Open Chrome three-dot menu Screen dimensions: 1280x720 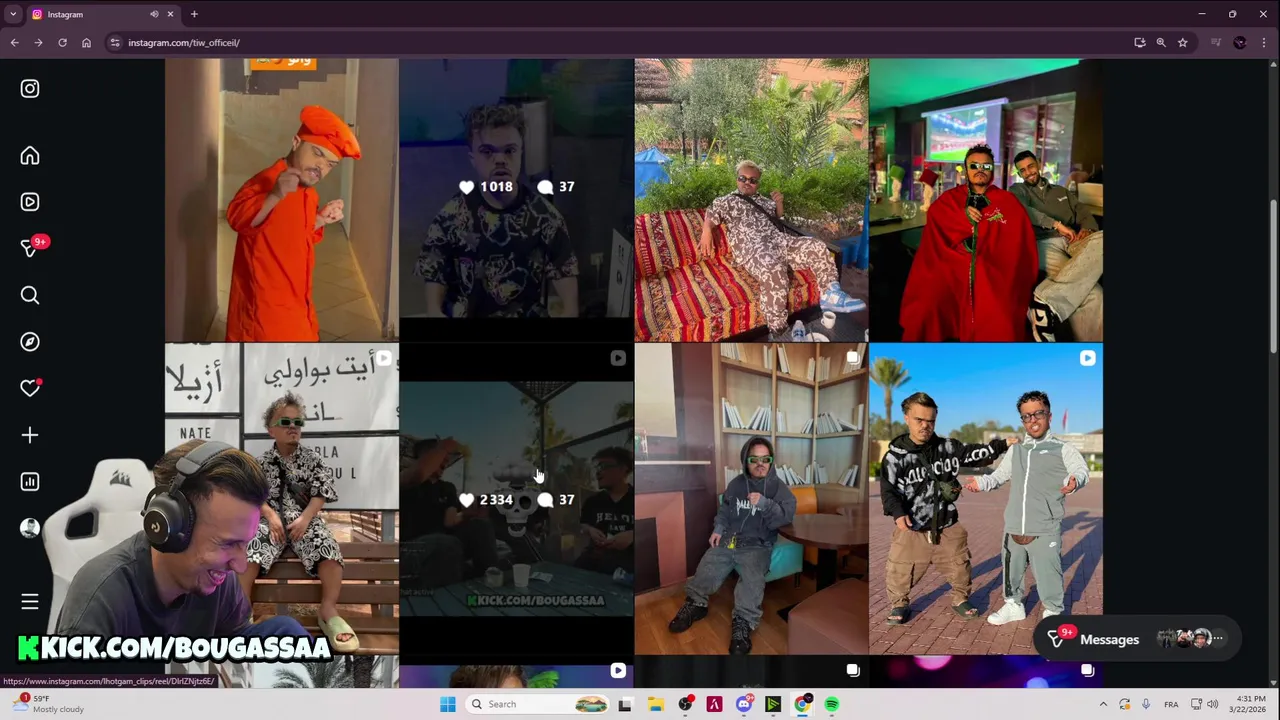point(1264,43)
